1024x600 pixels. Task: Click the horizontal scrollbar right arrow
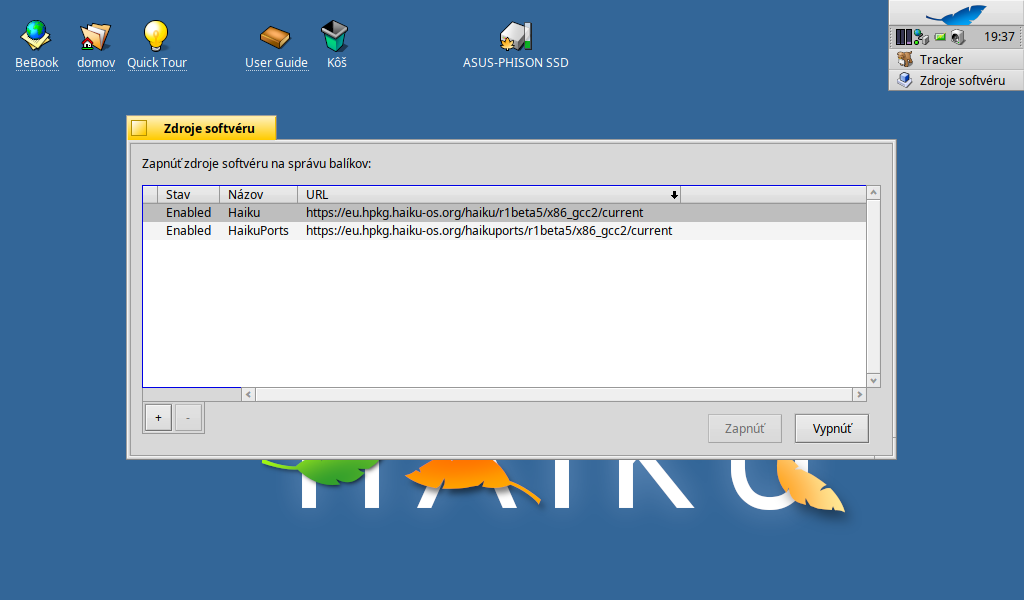859,394
